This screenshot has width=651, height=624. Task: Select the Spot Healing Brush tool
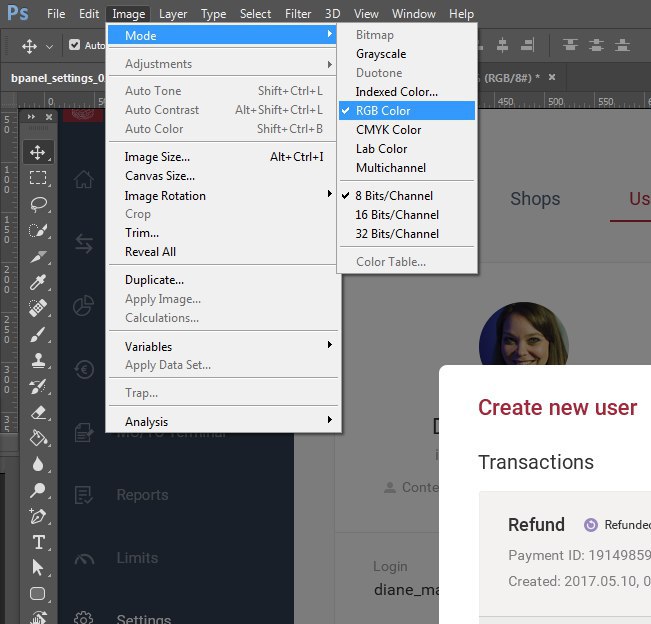point(38,308)
